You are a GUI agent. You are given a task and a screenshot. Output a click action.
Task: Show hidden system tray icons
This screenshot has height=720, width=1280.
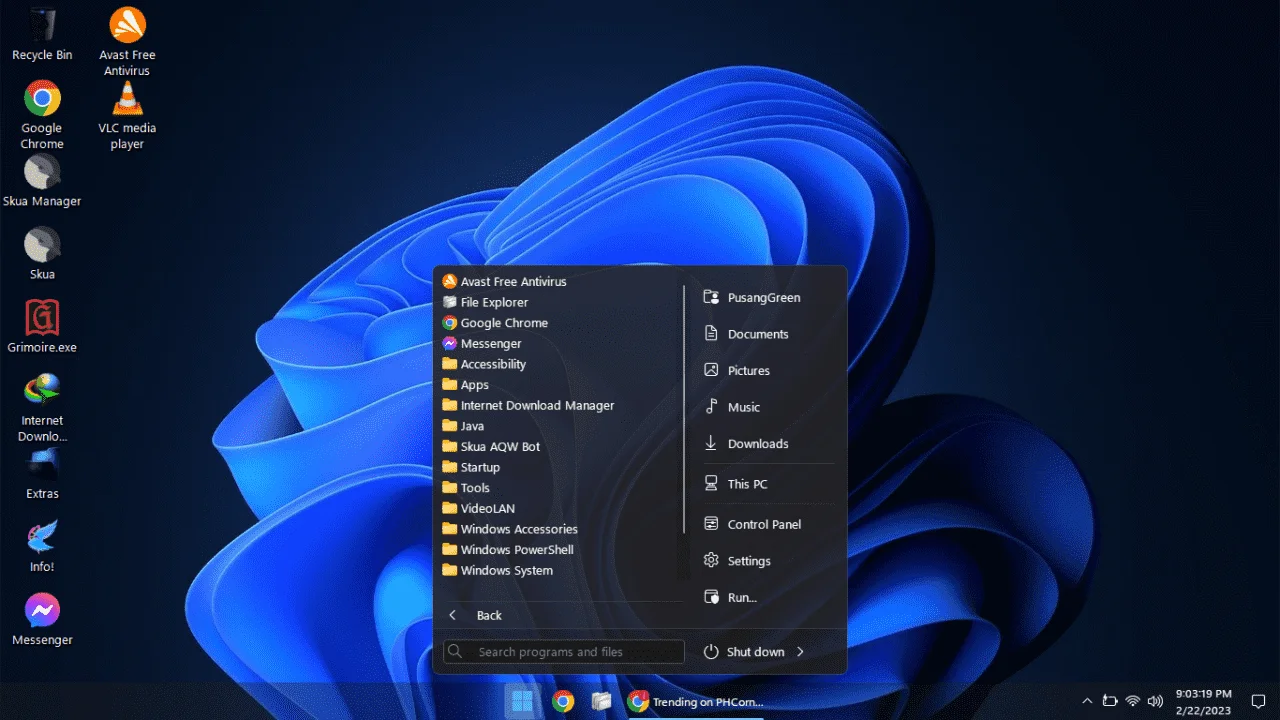[1087, 701]
